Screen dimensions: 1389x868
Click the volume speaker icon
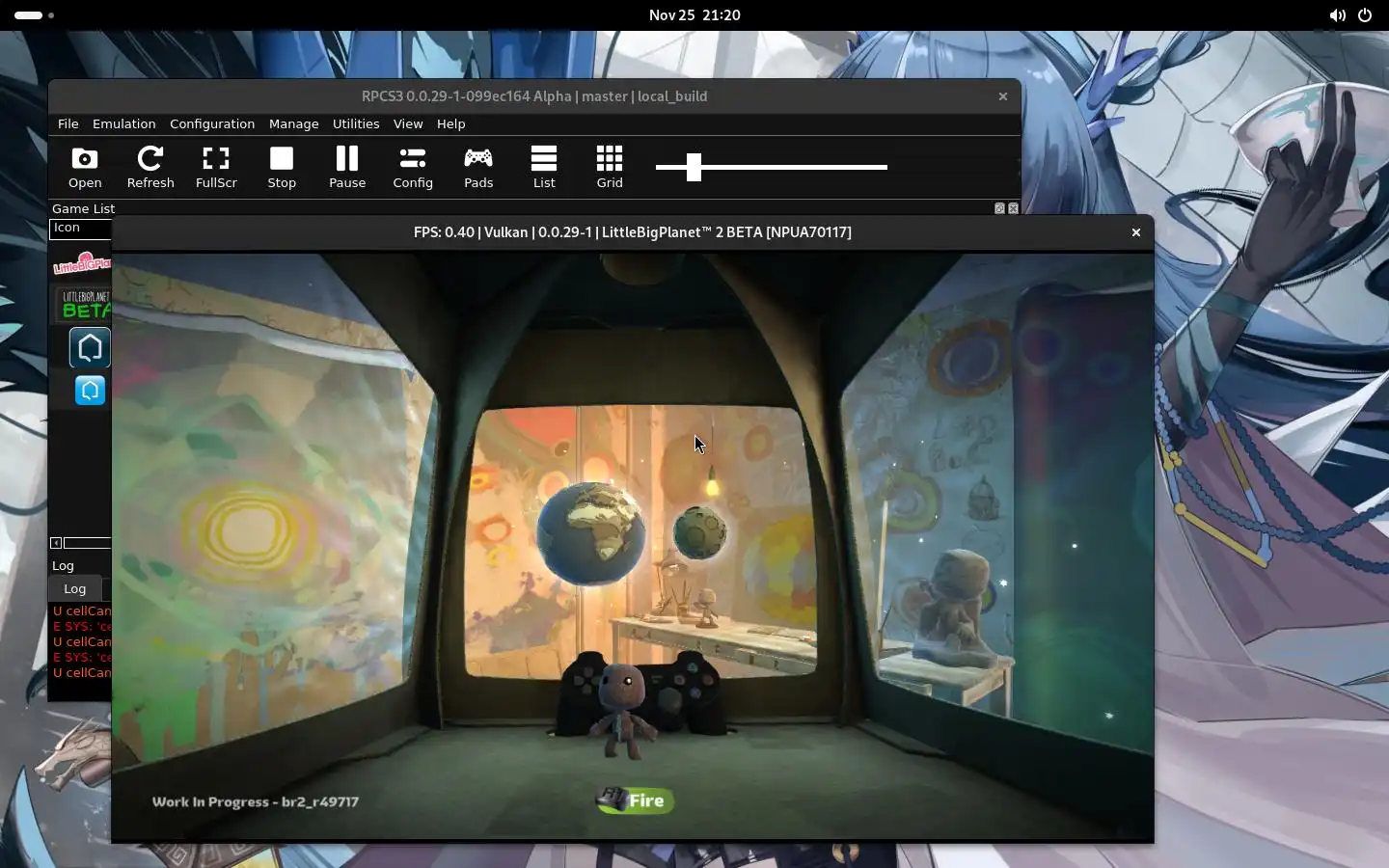[1337, 15]
